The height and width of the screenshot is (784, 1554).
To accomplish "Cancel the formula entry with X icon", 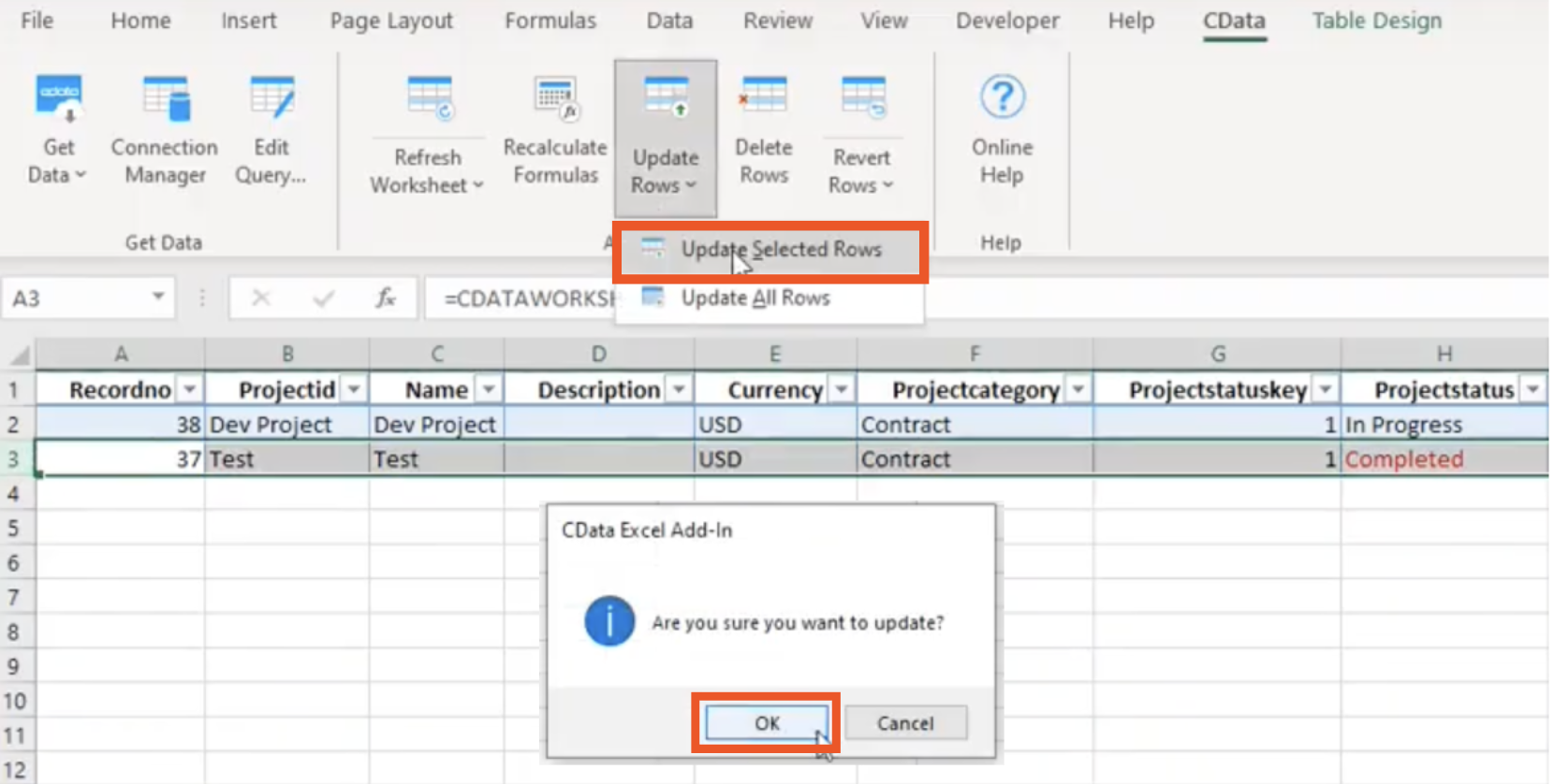I will pyautogui.click(x=261, y=298).
